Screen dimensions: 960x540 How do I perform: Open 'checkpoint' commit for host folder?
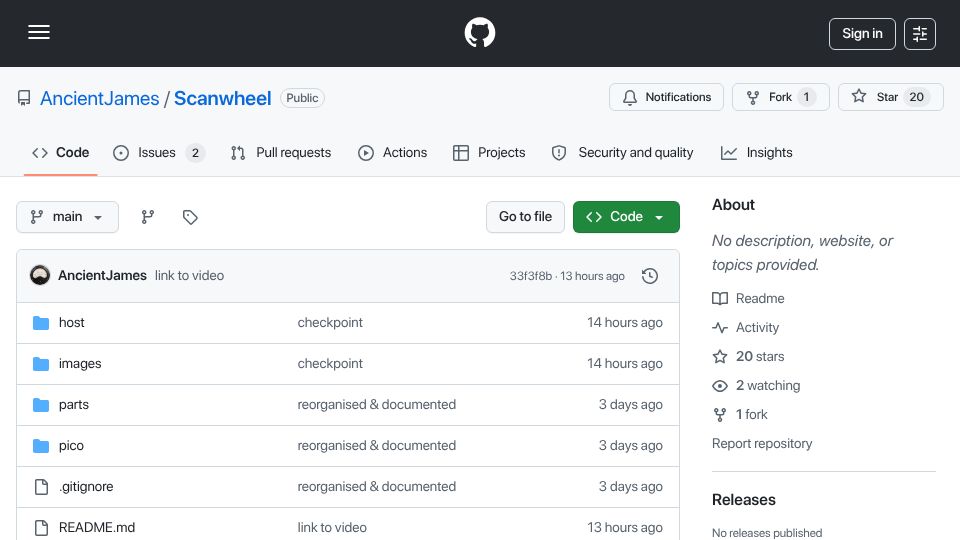pos(330,323)
